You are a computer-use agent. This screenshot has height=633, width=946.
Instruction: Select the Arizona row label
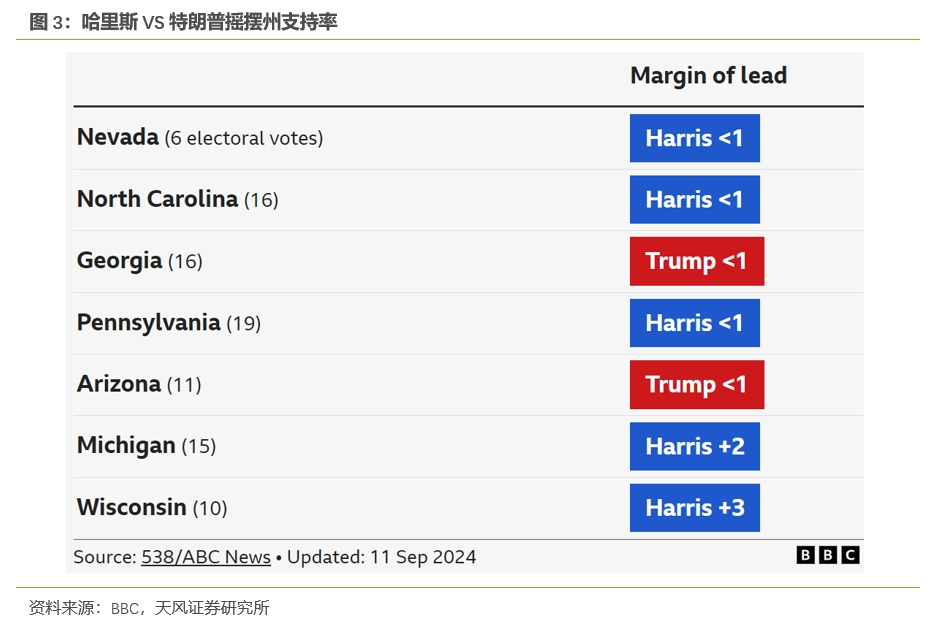[x=119, y=384]
